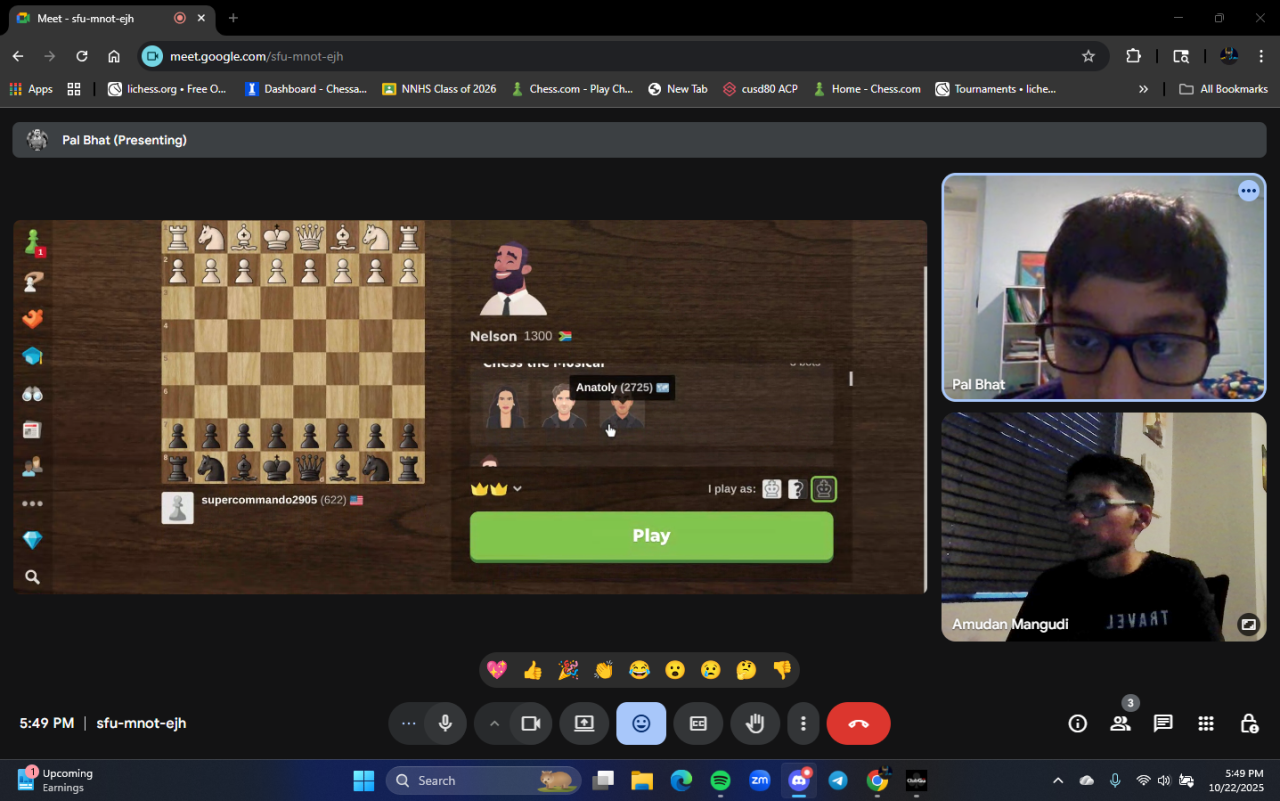Viewport: 1280px width, 801px height.
Task: Open a new browser tab
Action: point(233,18)
